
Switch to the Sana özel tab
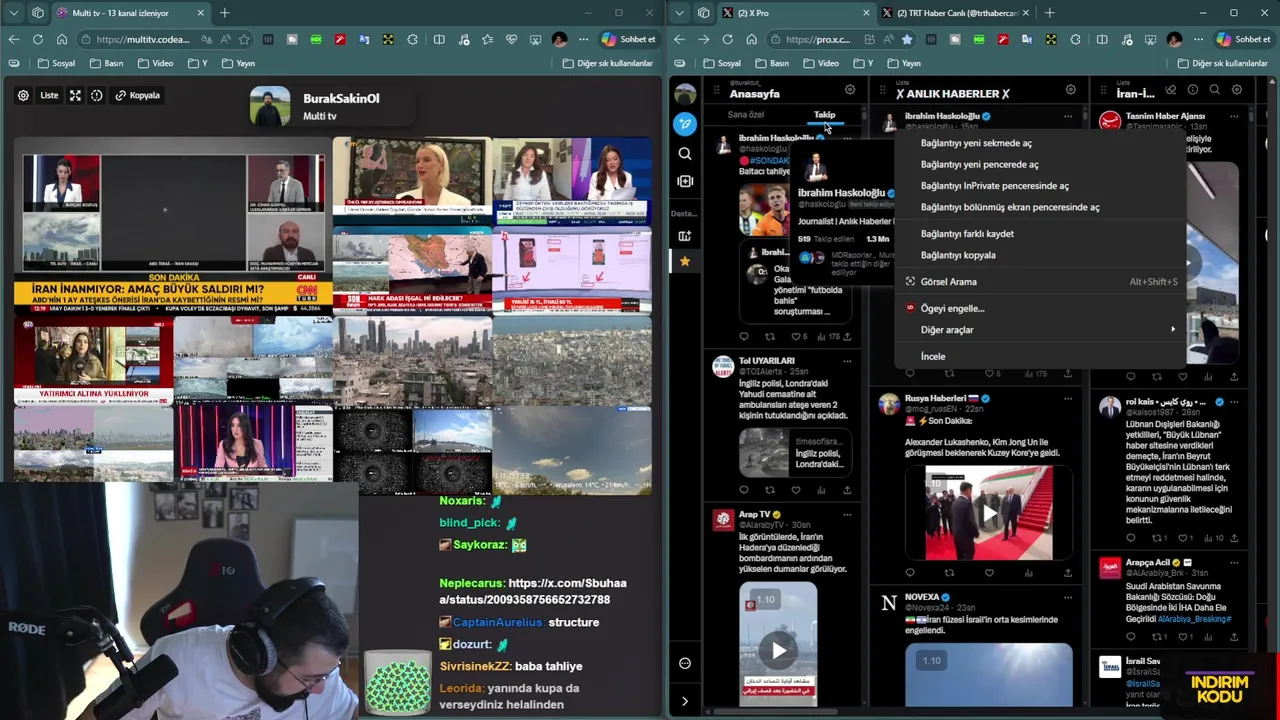click(x=746, y=114)
